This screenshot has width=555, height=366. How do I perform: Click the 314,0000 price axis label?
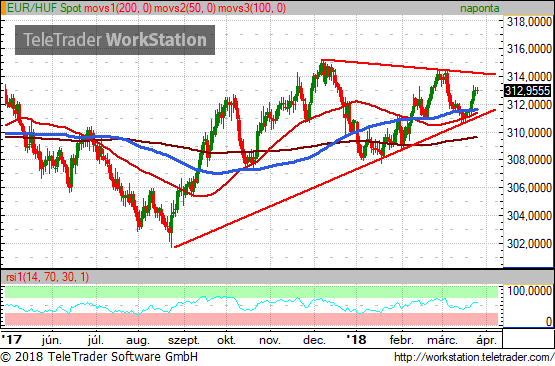click(529, 76)
